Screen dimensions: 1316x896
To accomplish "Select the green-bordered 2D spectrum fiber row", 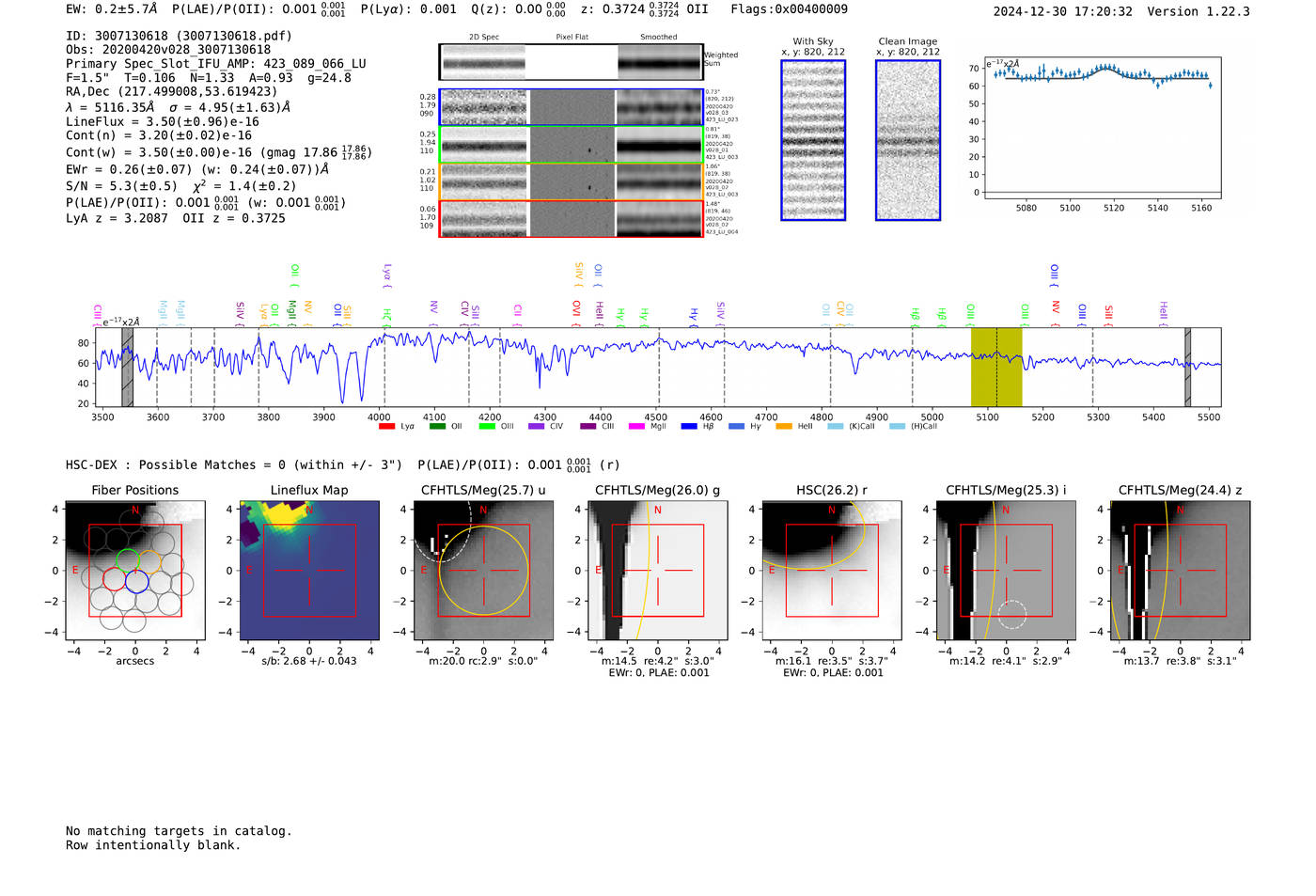I will (x=571, y=144).
